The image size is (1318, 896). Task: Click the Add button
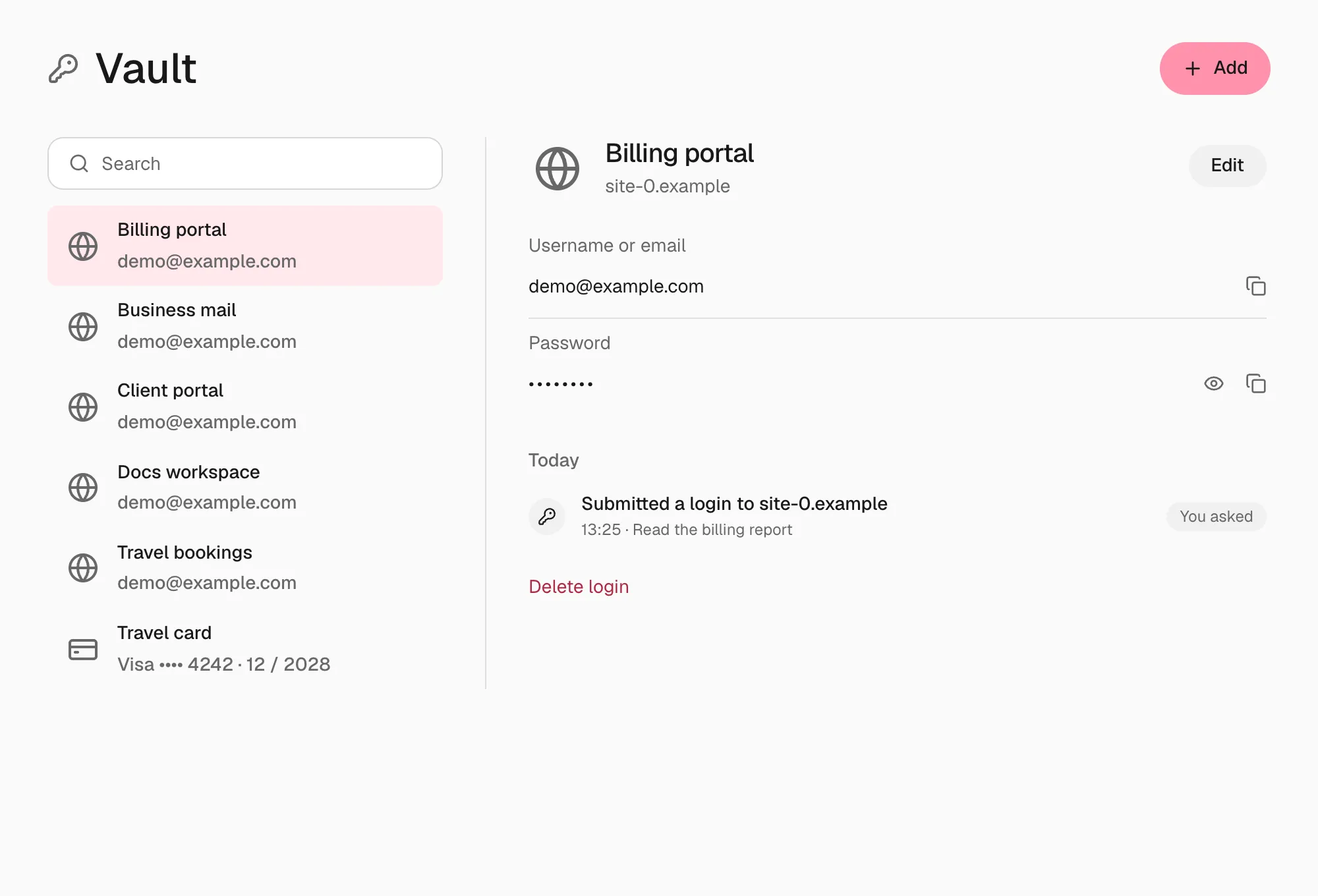tap(1215, 69)
